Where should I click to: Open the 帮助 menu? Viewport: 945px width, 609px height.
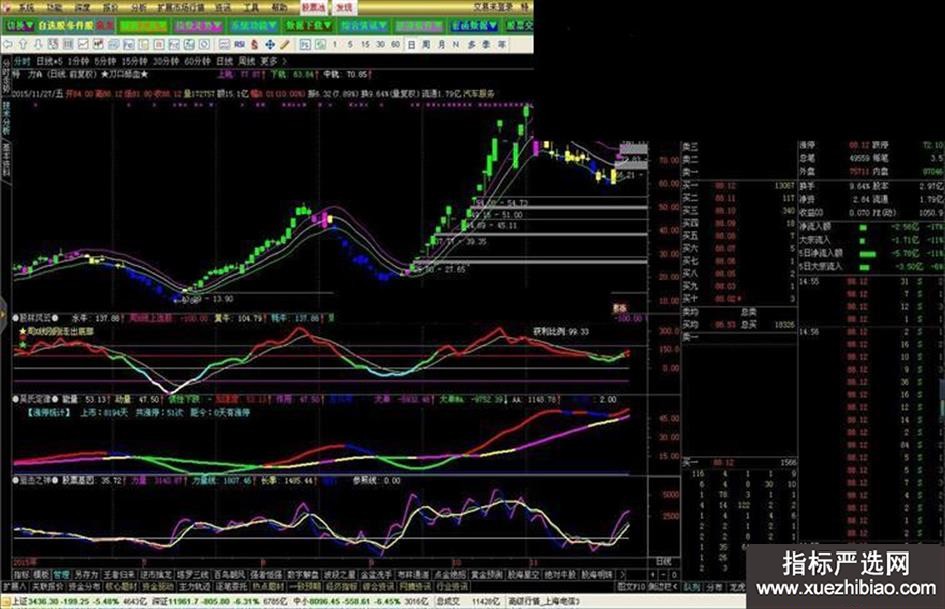(279, 8)
